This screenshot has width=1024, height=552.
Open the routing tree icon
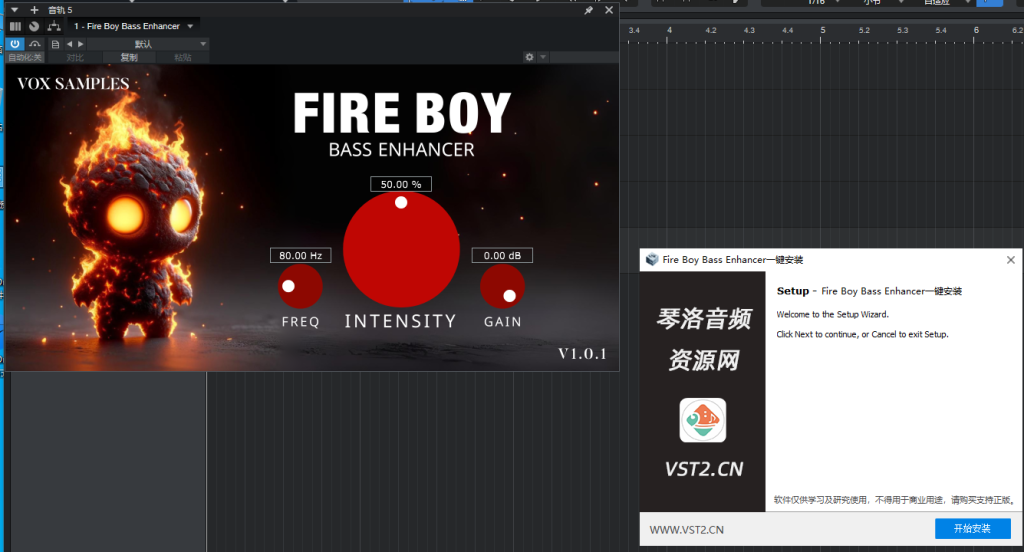click(x=54, y=26)
